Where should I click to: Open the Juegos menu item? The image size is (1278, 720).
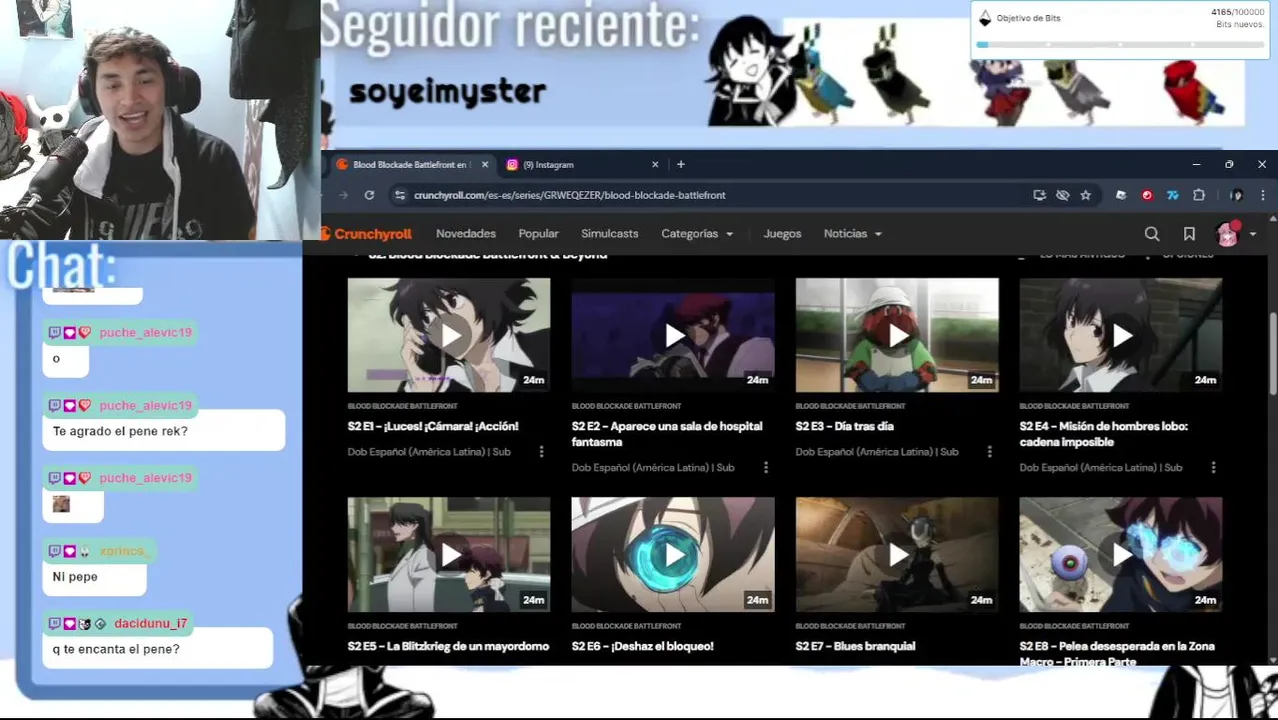coord(782,234)
